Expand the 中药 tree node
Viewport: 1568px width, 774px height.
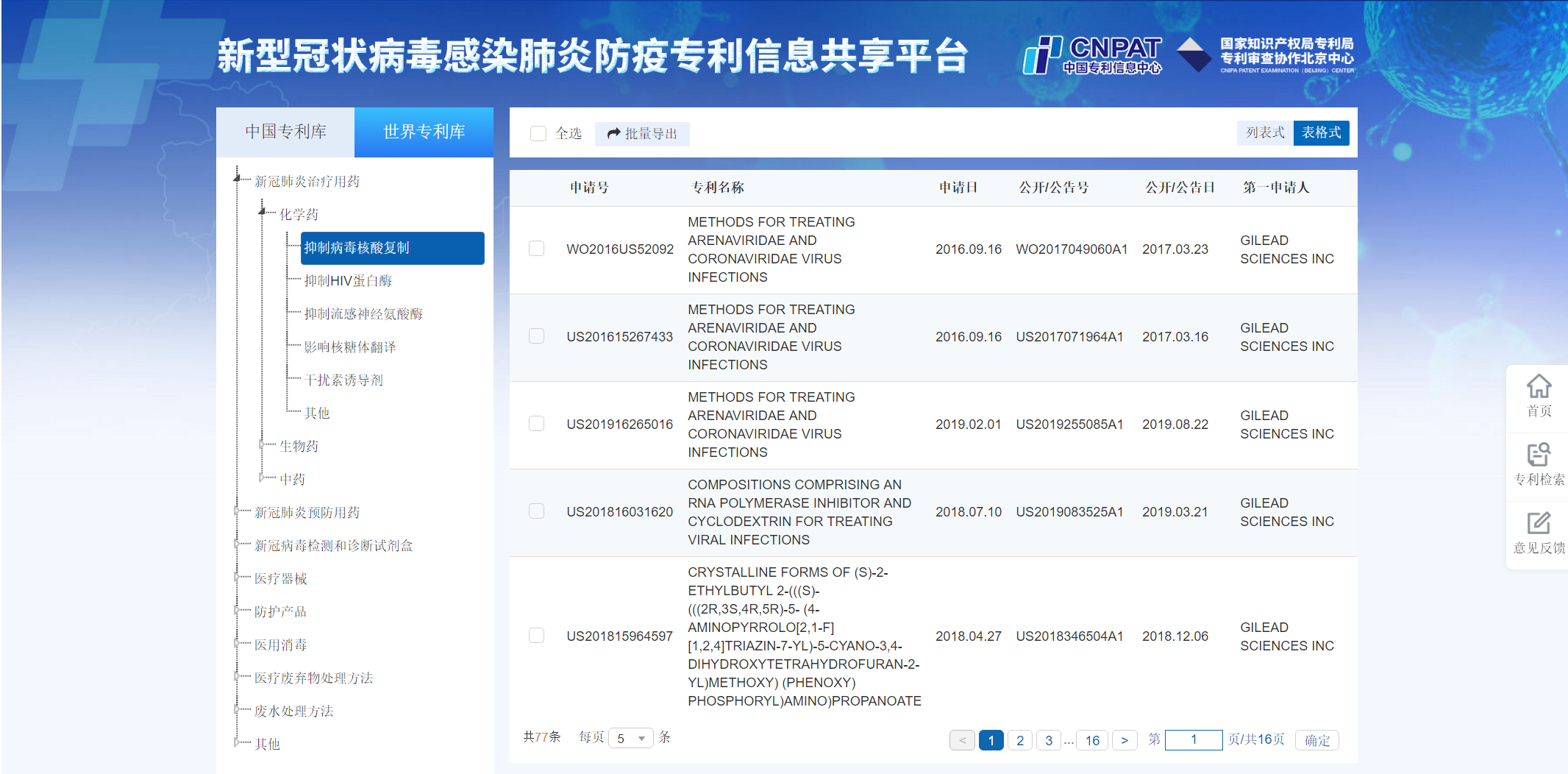click(x=262, y=477)
